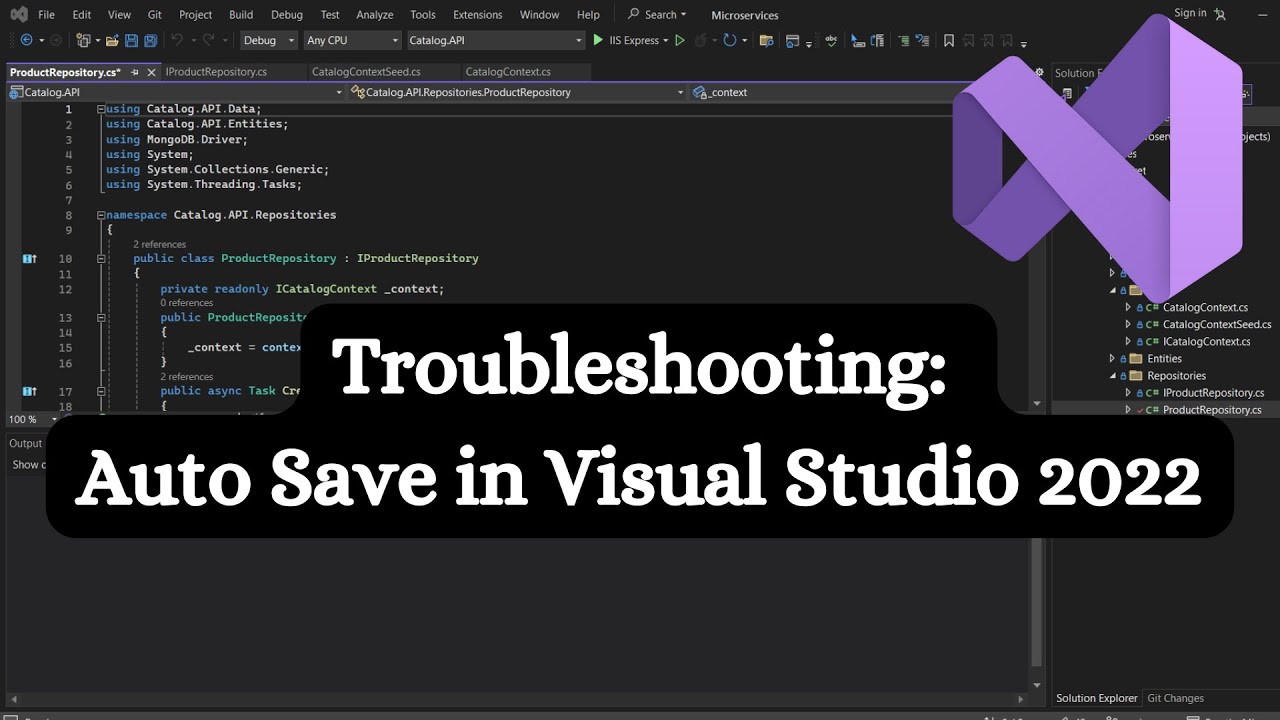Viewport: 1280px width, 720px height.
Task: Click the 2 references CodeLens above the class
Action: 160,244
